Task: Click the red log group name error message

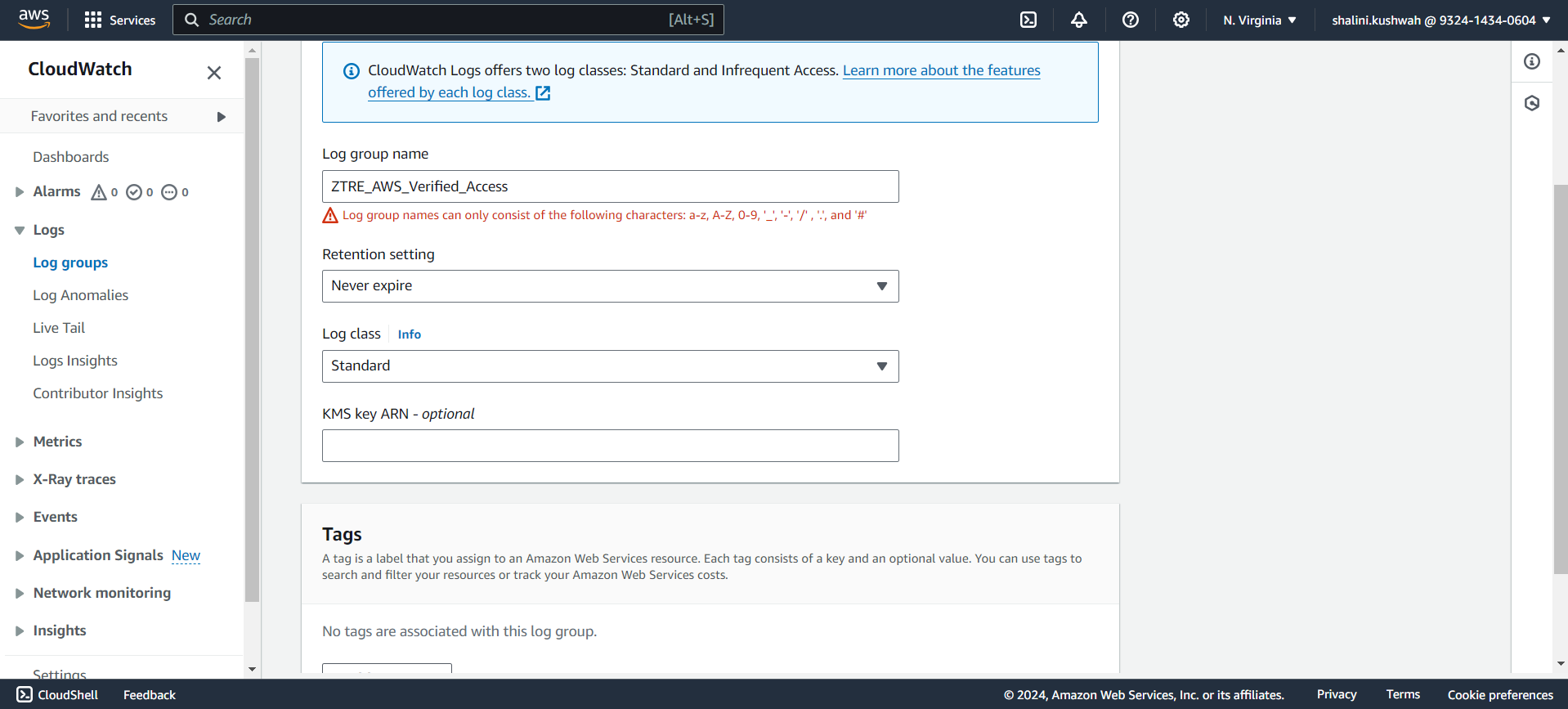Action: 604,215
